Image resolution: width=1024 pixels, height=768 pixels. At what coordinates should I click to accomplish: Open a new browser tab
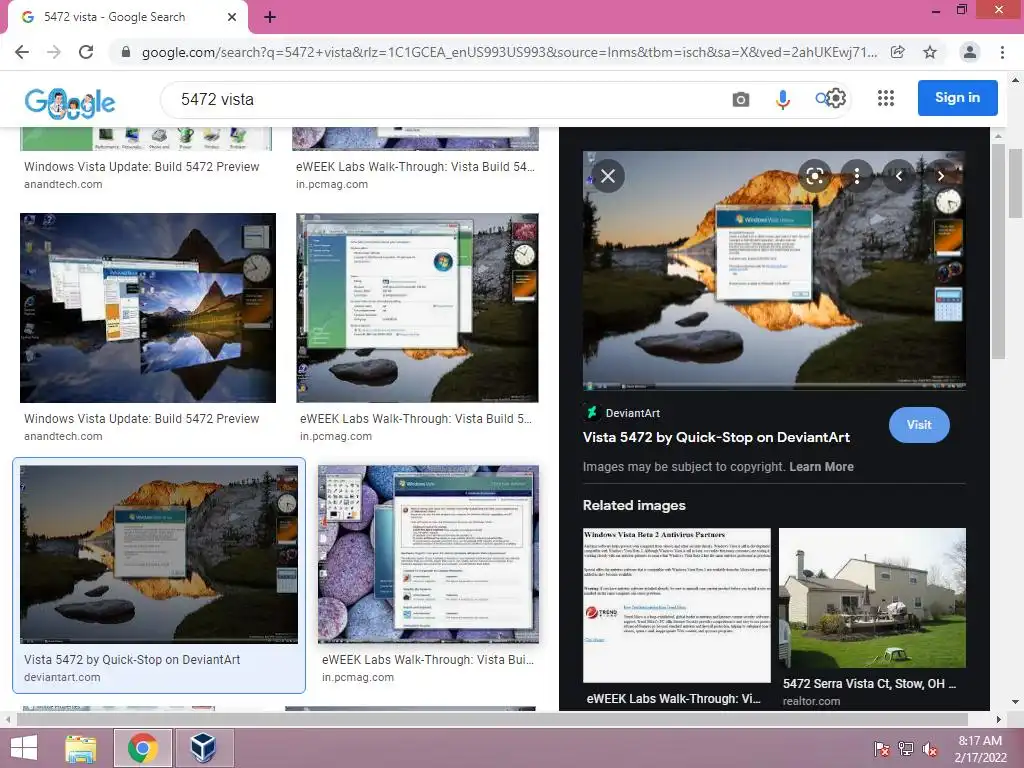pyautogui.click(x=270, y=18)
